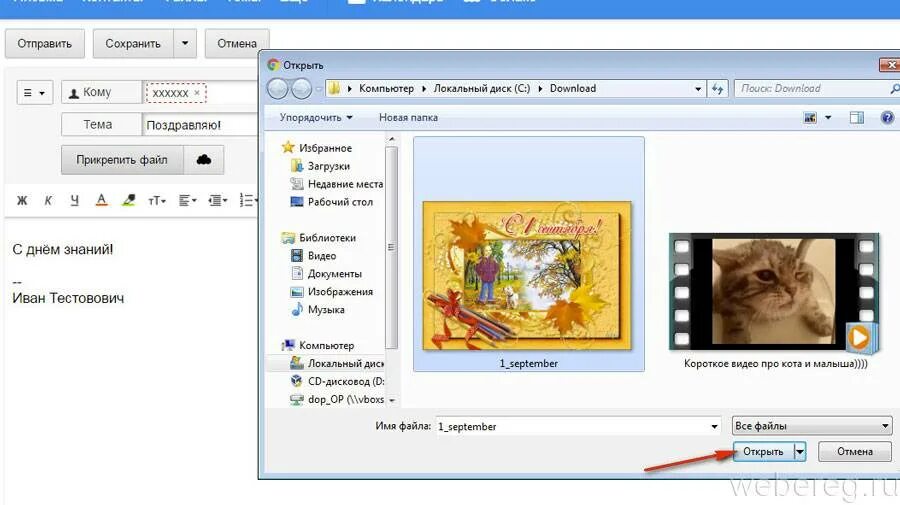Open font size (тТ) dropdown
The width and height of the screenshot is (900, 505).
coord(157,200)
